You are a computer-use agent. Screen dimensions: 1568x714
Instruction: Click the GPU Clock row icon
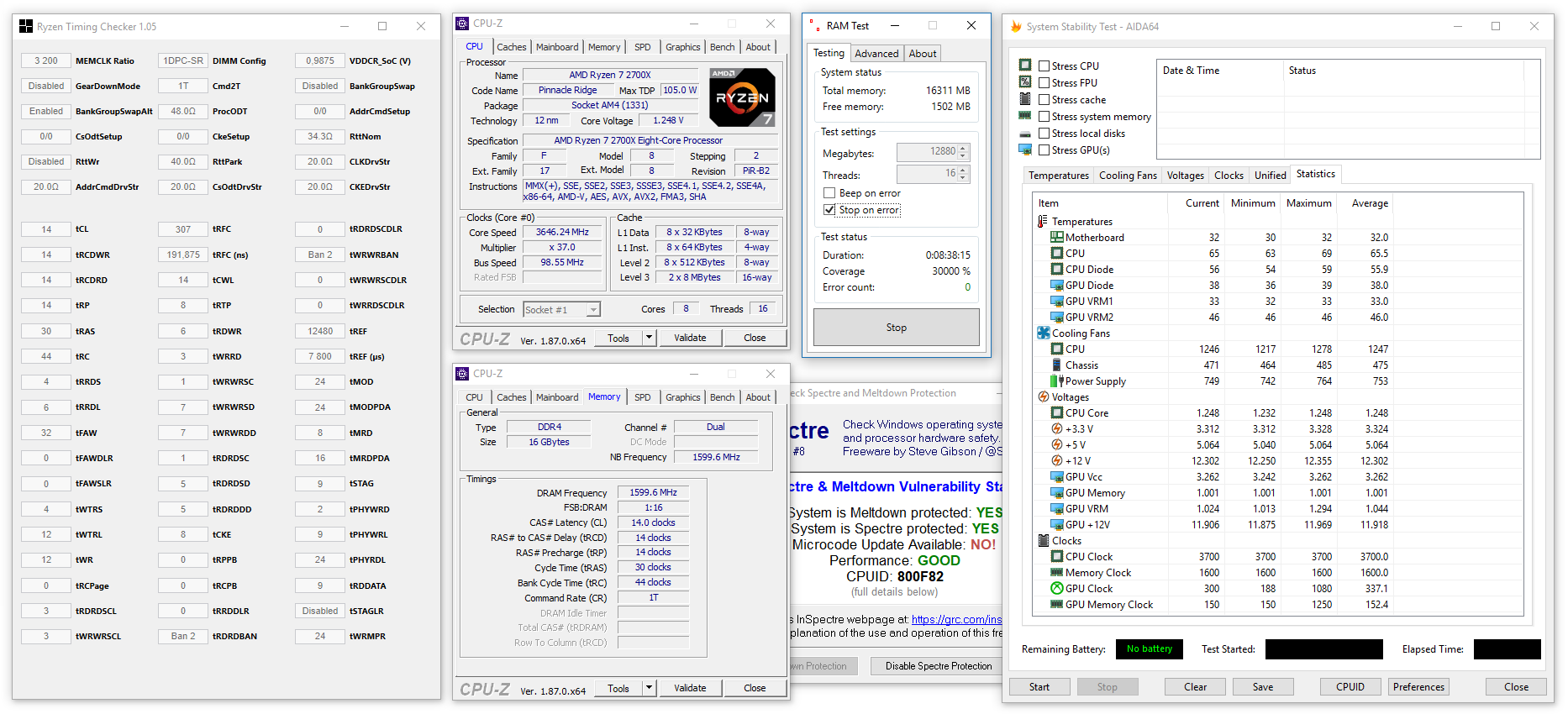tap(1057, 589)
